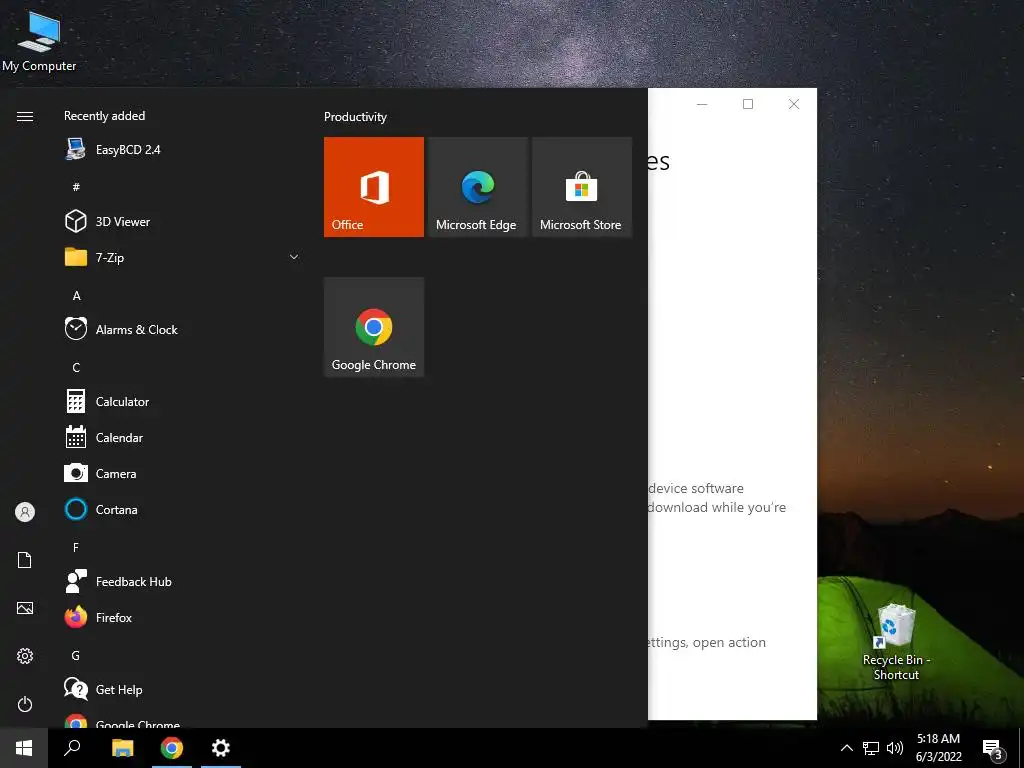Image resolution: width=1024 pixels, height=768 pixels.
Task: Jump using the letter F header
Action: click(76, 547)
